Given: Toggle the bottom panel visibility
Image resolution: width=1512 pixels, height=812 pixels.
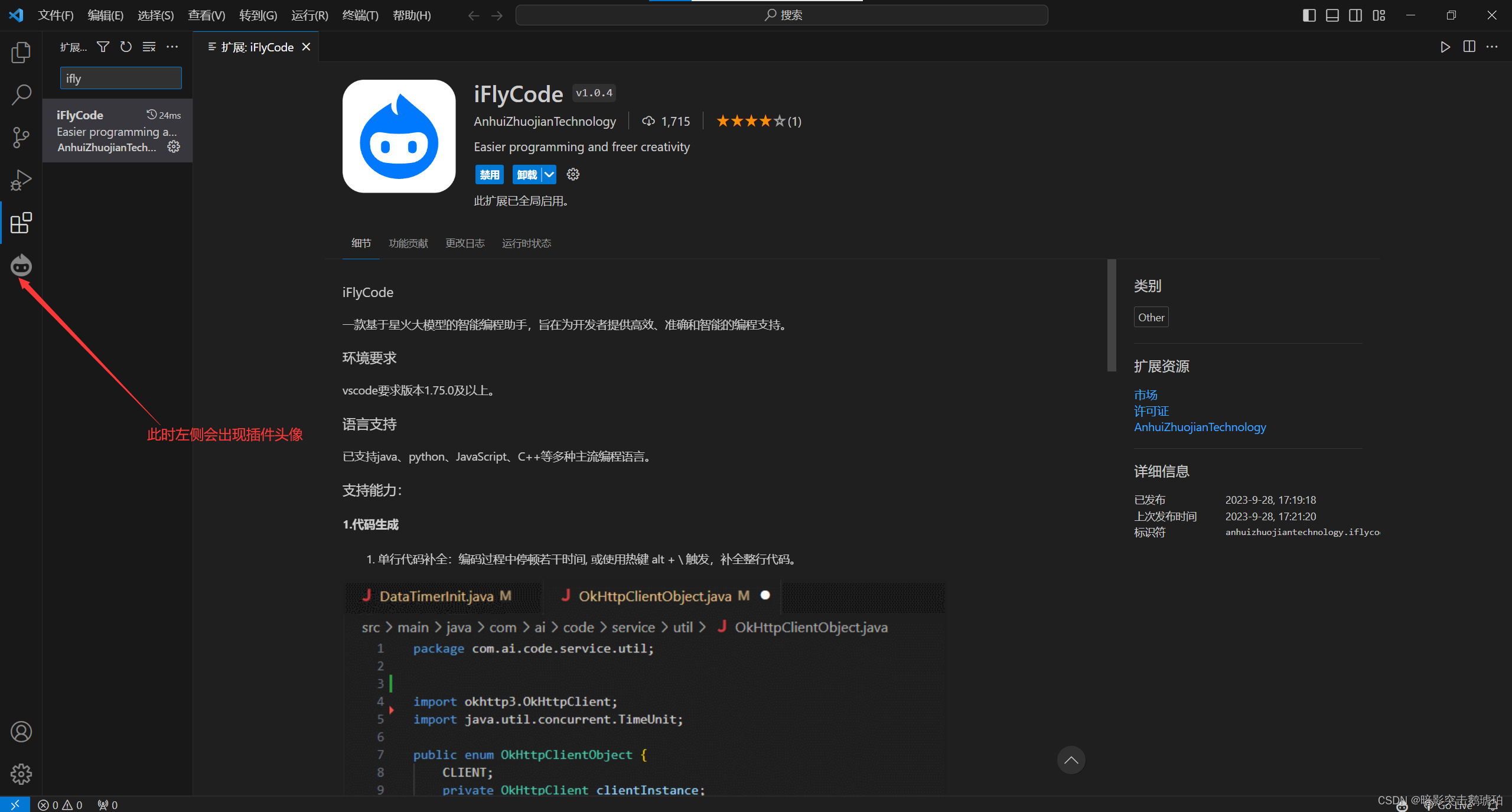Looking at the screenshot, I should (x=1332, y=15).
